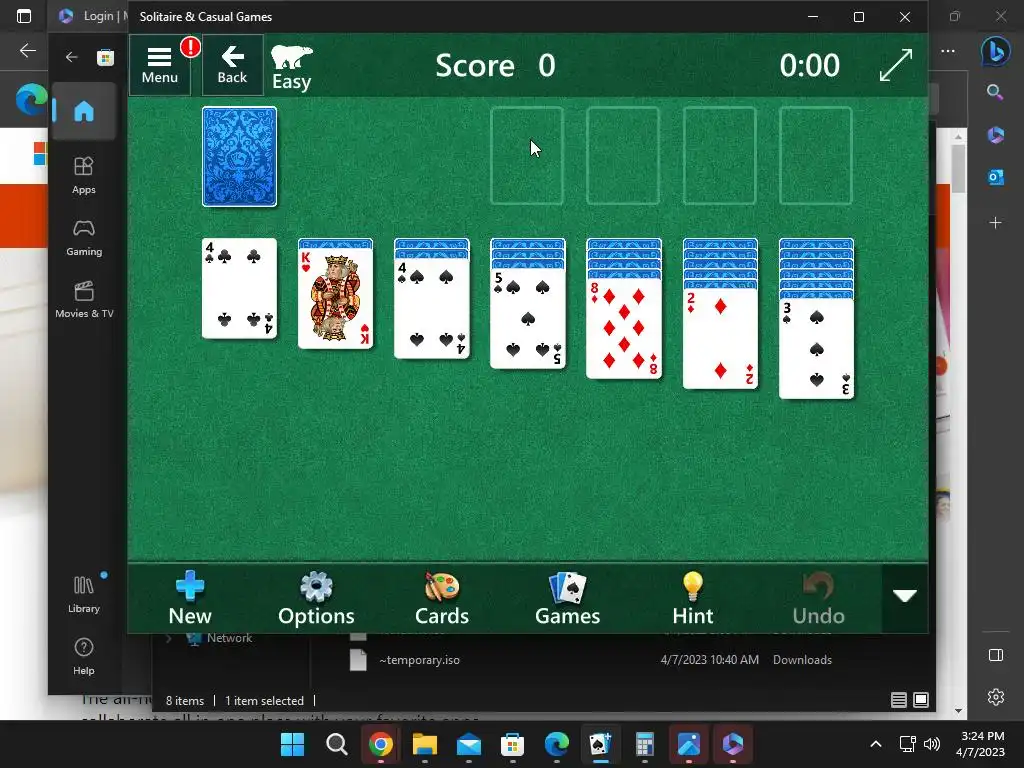The width and height of the screenshot is (1024, 768).
Task: Select the 4 of spades card
Action: tap(432, 308)
